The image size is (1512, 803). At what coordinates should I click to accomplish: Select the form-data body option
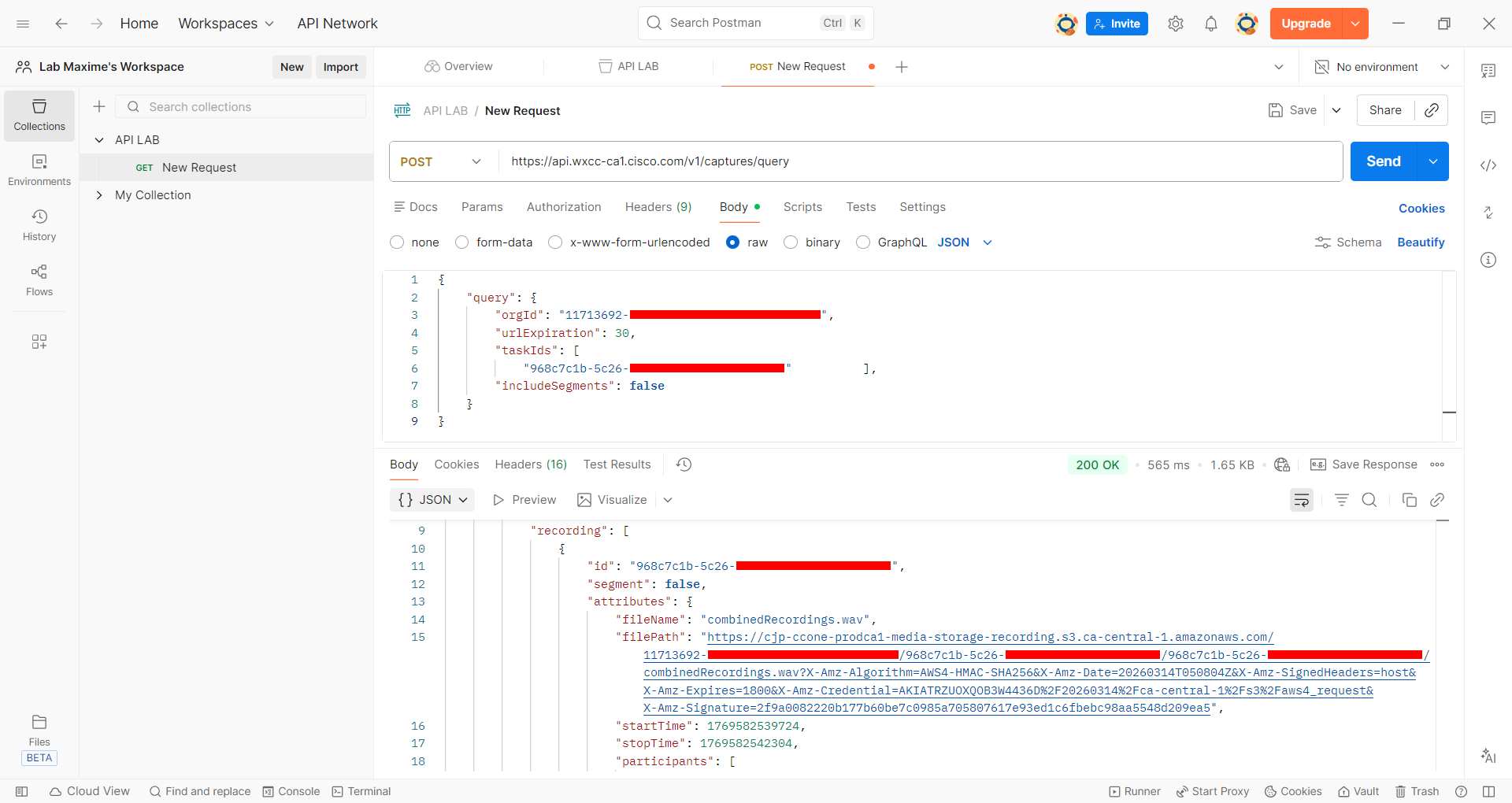(x=462, y=242)
